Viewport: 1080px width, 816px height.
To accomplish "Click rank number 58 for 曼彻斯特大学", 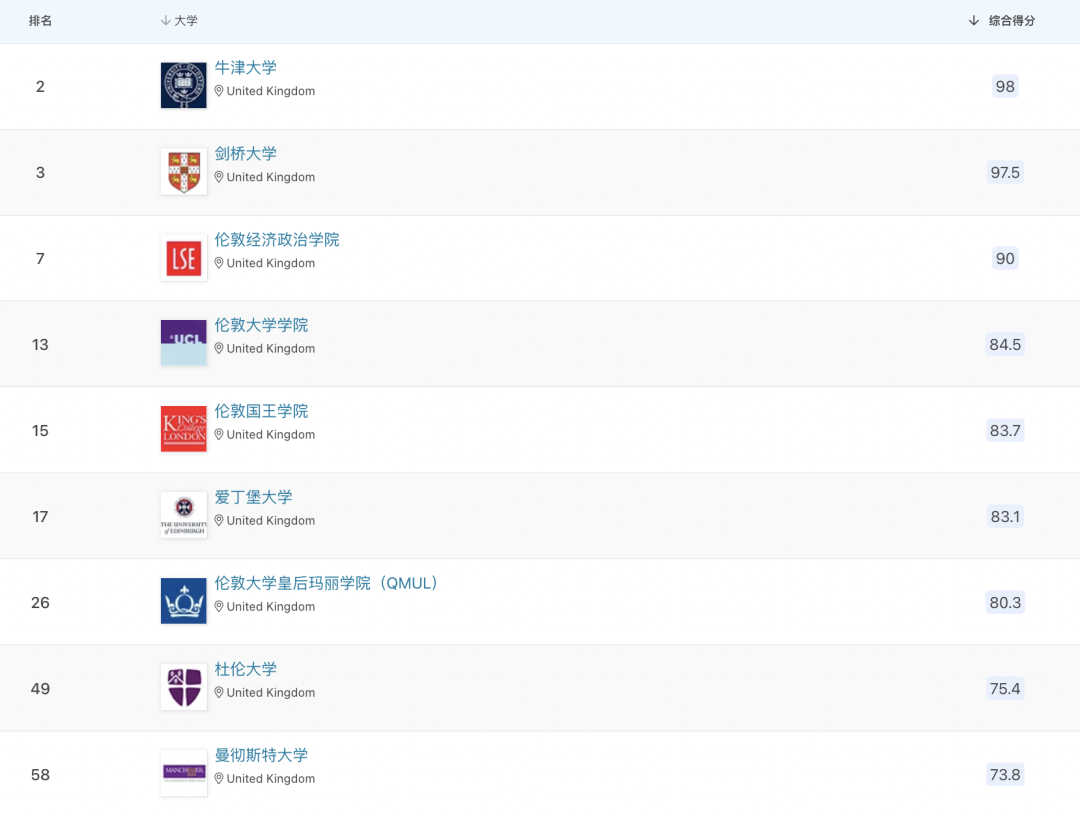I will point(40,775).
